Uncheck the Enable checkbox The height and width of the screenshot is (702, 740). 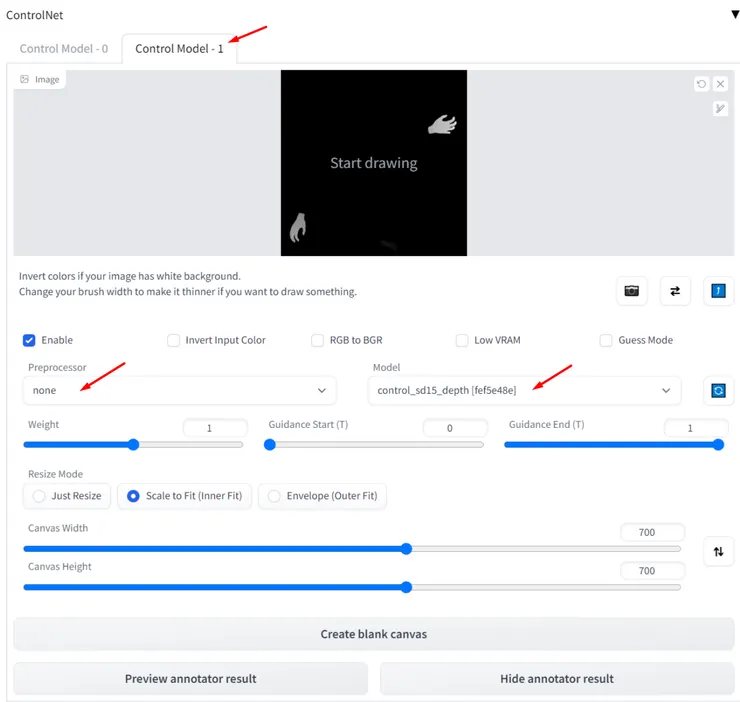pyautogui.click(x=29, y=340)
